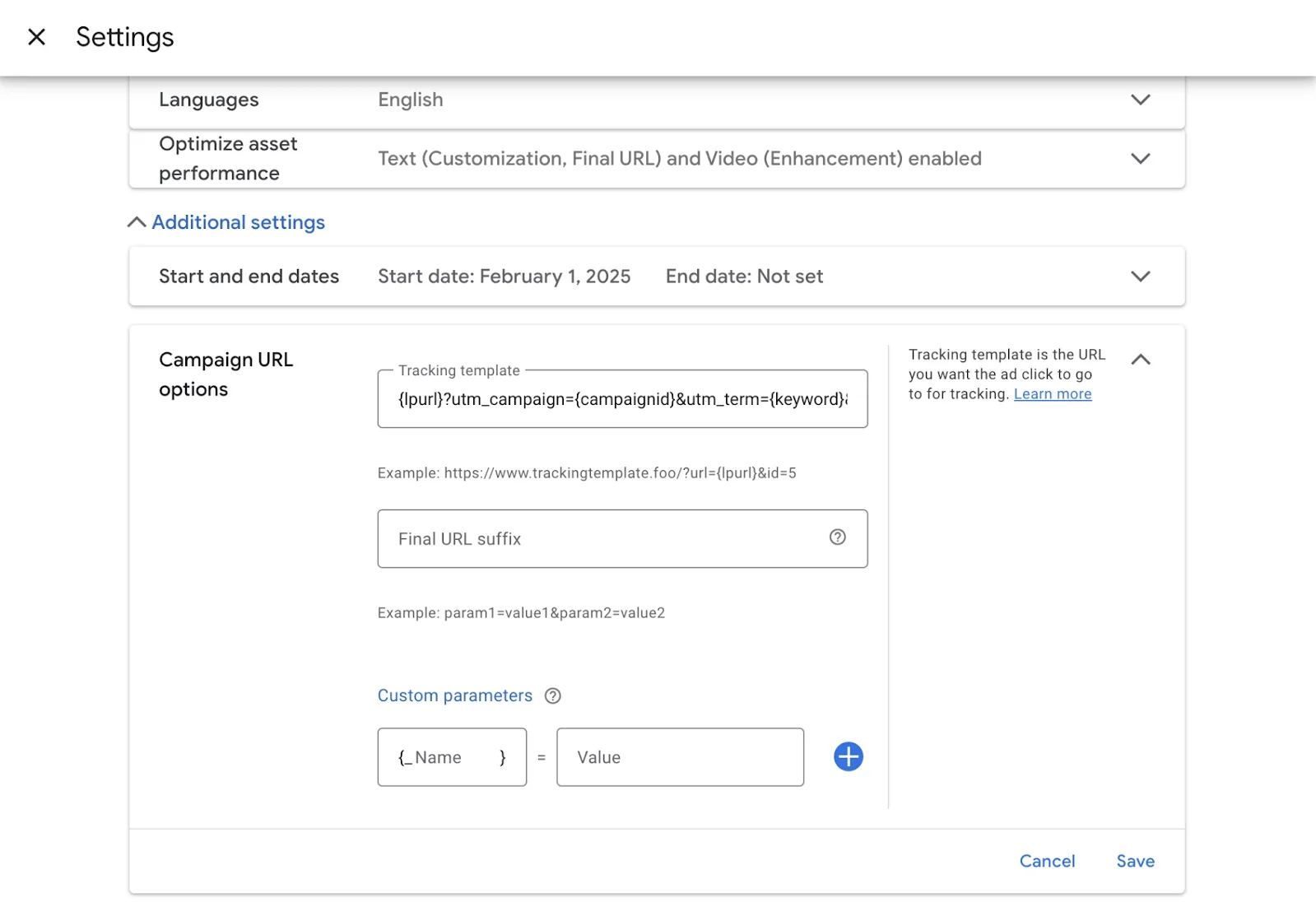Click the custom parameter Name field

point(452,757)
